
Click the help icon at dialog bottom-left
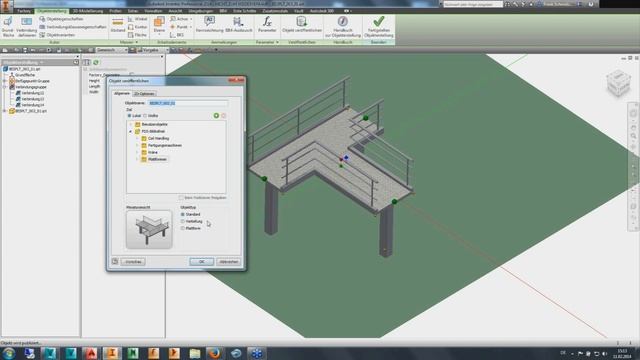click(115, 261)
